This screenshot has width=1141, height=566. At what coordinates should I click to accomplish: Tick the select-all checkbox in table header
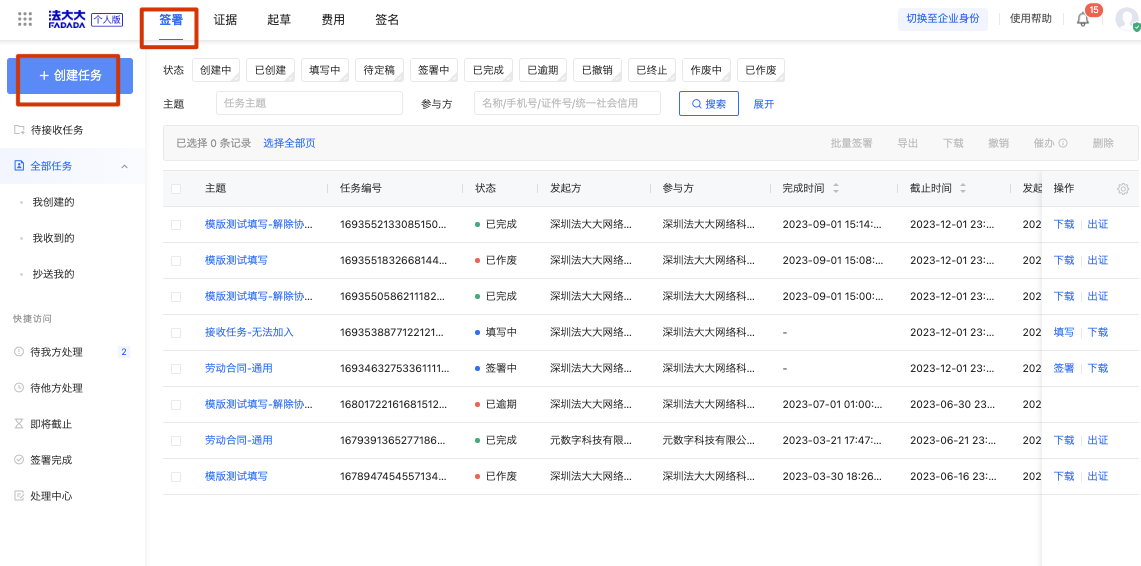176,188
